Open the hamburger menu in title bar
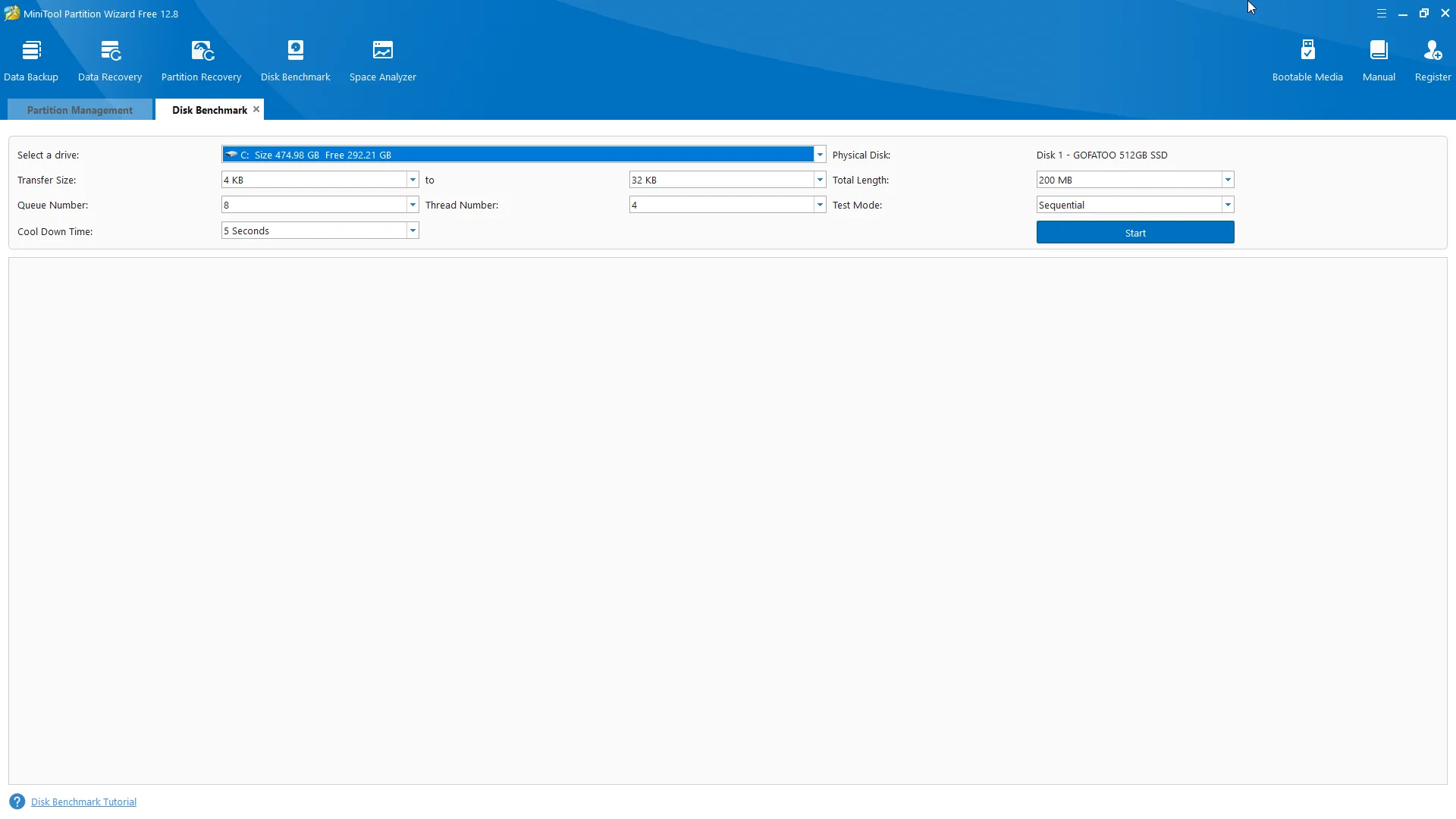Screen dimensions: 1456x819 (1382, 14)
